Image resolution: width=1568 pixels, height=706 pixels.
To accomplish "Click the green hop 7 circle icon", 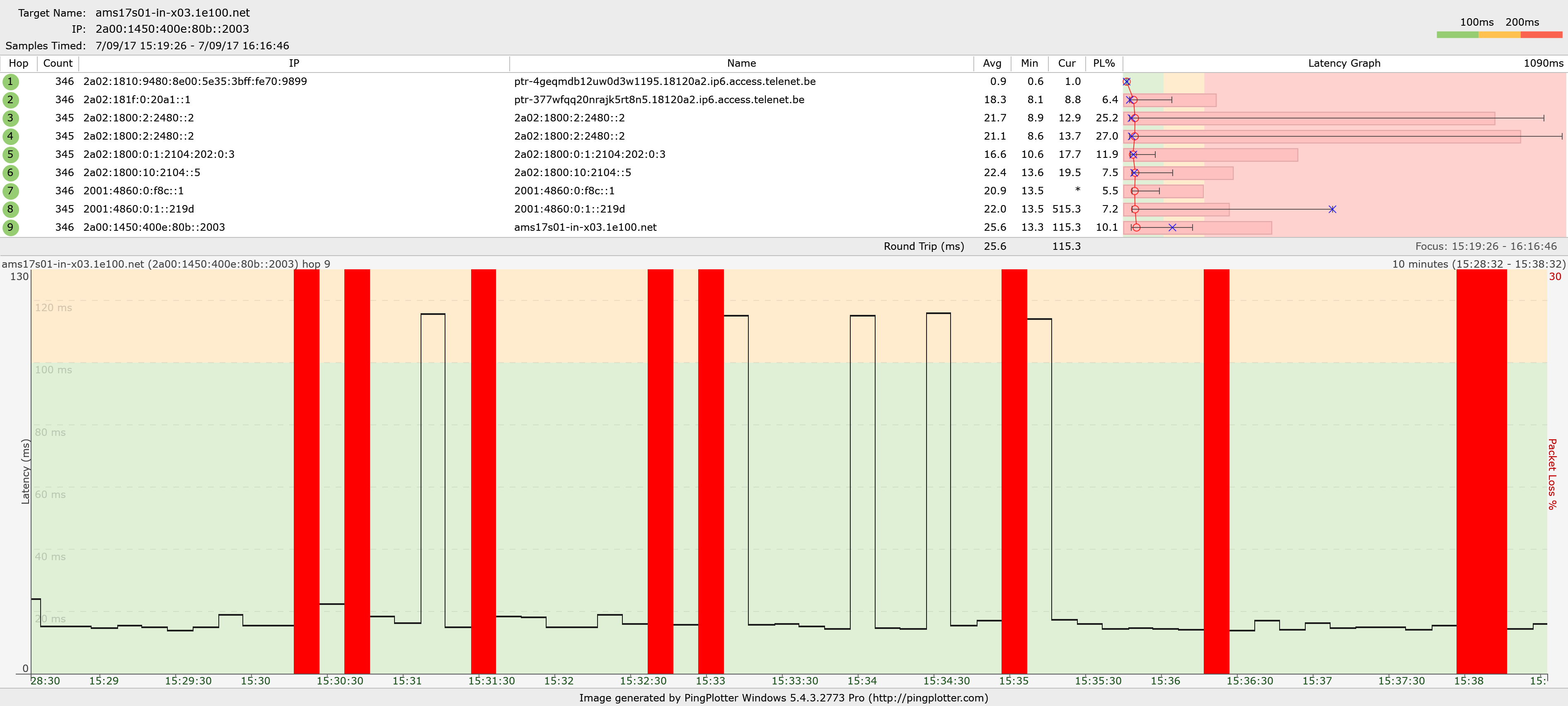I will [10, 191].
